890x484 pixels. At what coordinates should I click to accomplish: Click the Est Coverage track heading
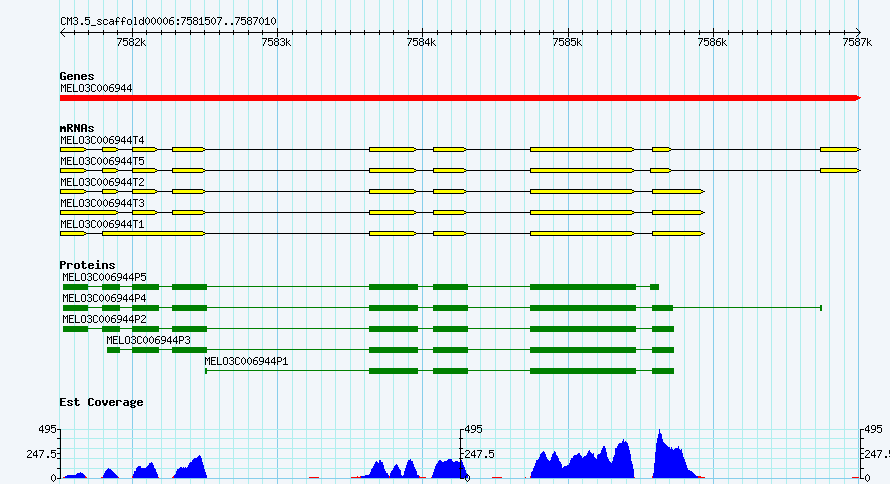click(x=101, y=402)
